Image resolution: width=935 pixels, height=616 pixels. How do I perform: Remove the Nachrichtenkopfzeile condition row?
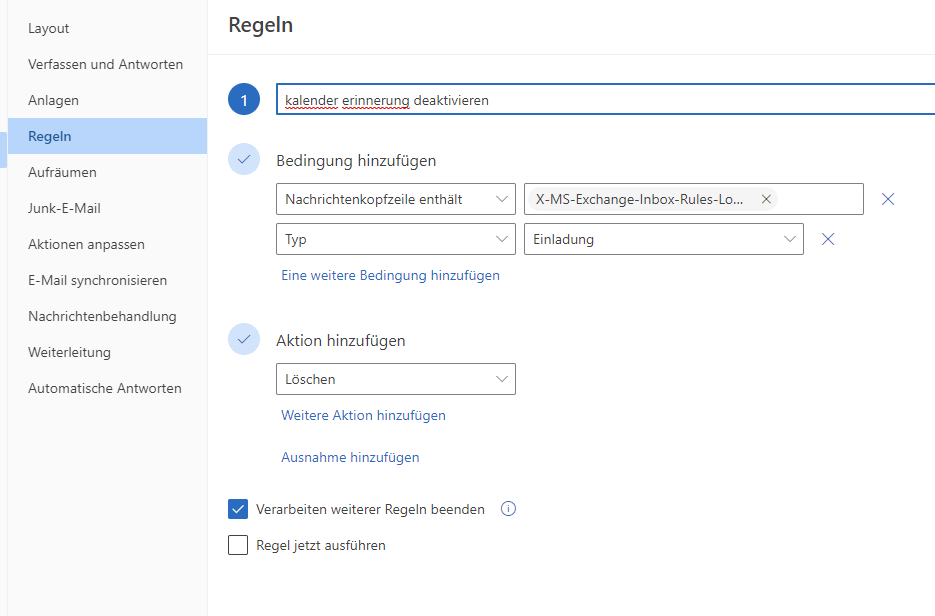[x=887, y=199]
